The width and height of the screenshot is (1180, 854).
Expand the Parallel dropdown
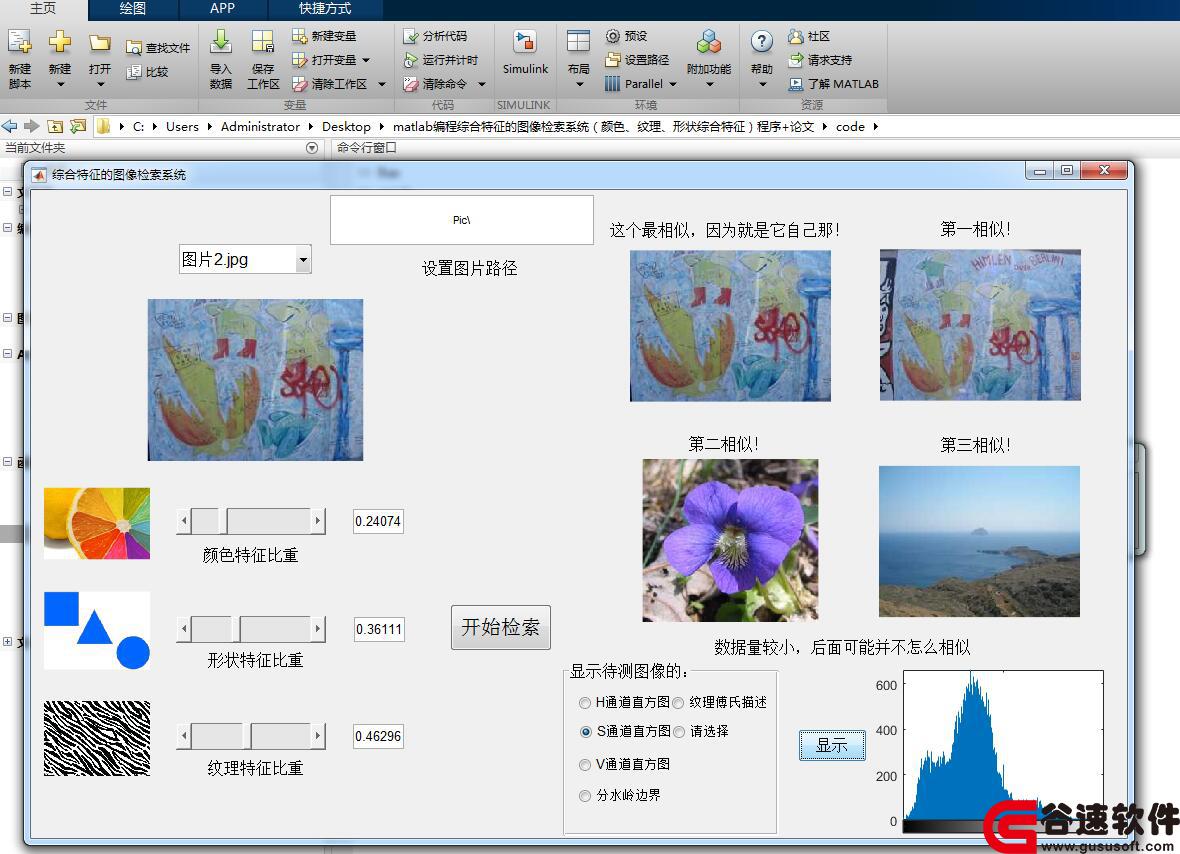click(x=673, y=84)
